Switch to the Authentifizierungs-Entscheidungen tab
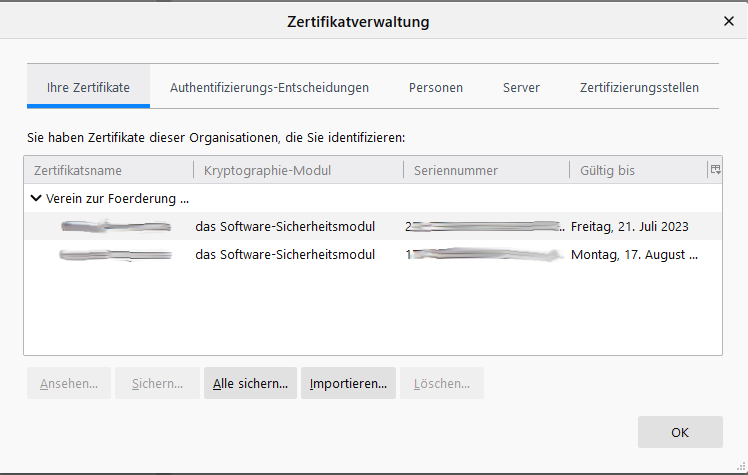The height and width of the screenshot is (475, 748). [x=269, y=88]
